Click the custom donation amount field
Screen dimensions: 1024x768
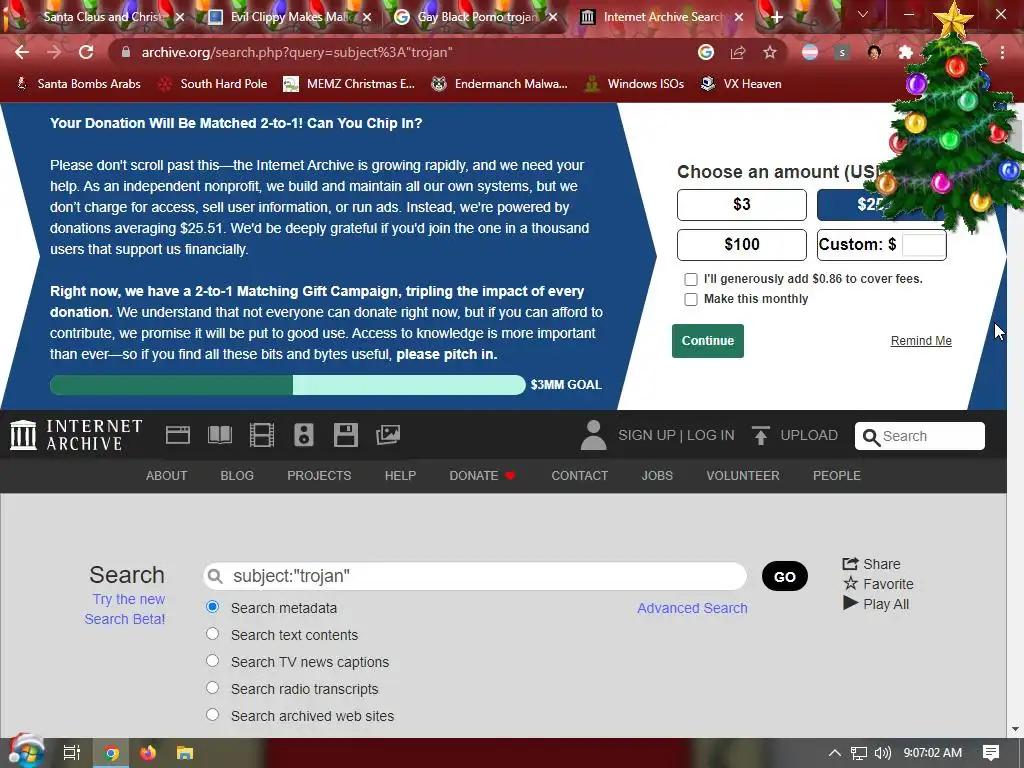(x=923, y=245)
